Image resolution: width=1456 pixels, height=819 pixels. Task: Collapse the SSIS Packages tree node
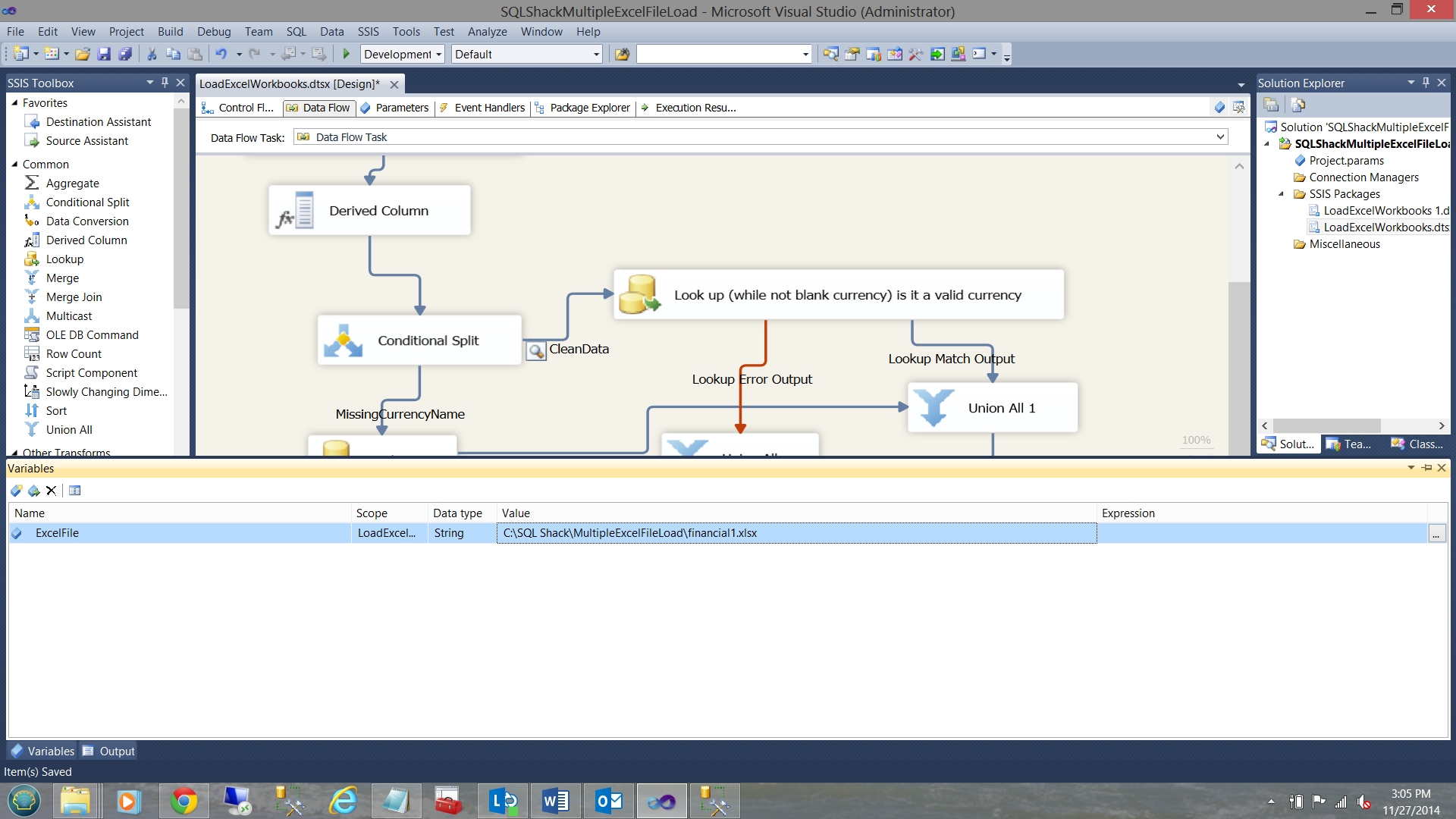pos(1282,194)
